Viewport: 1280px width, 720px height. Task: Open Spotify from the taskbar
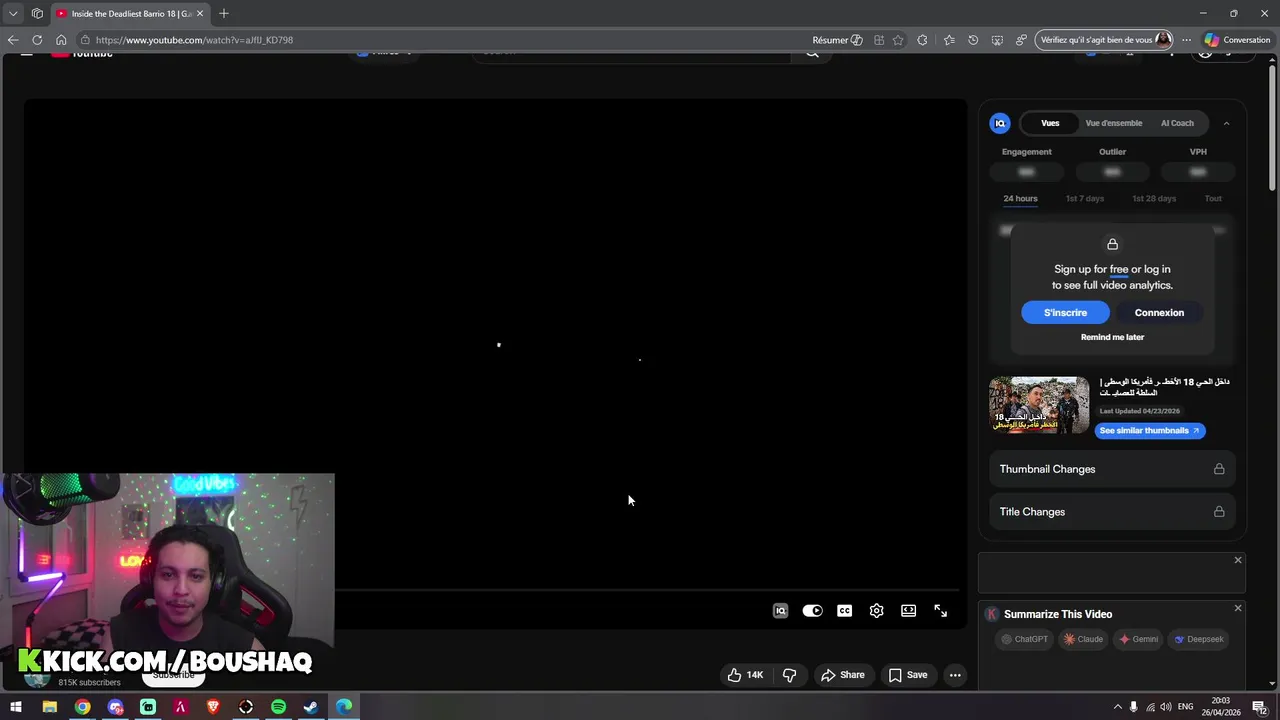point(278,707)
